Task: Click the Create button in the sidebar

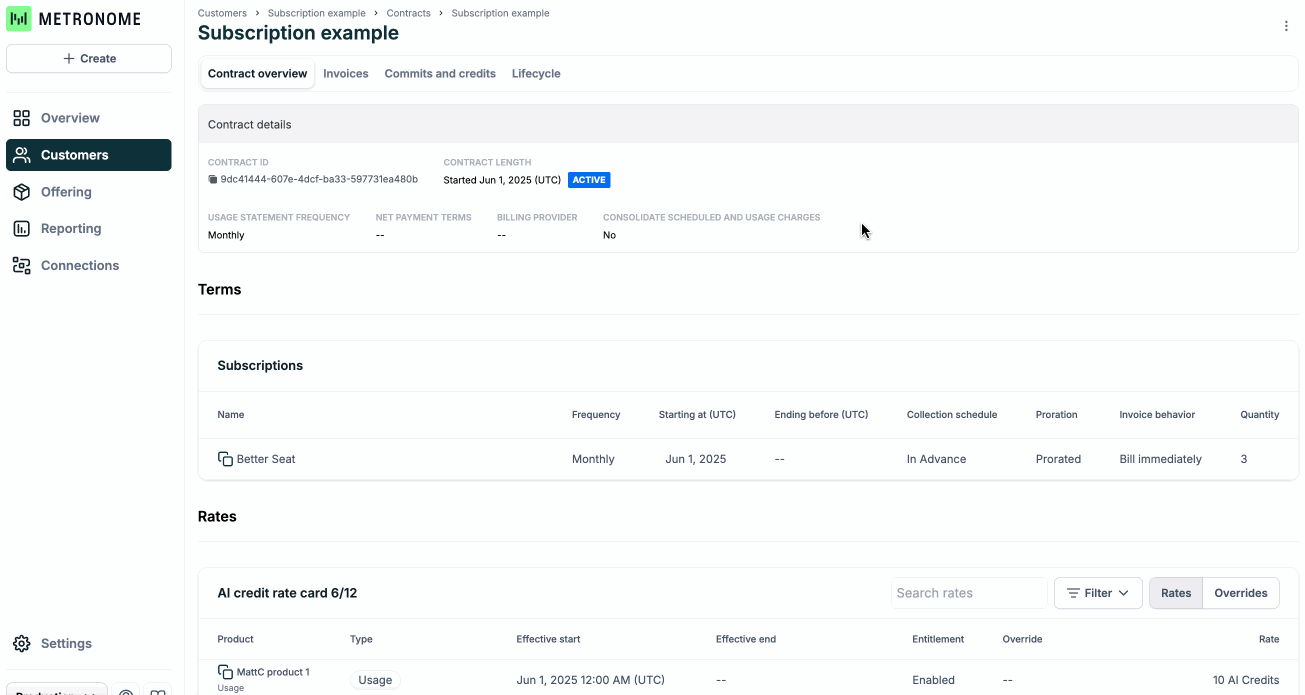Action: pyautogui.click(x=88, y=58)
